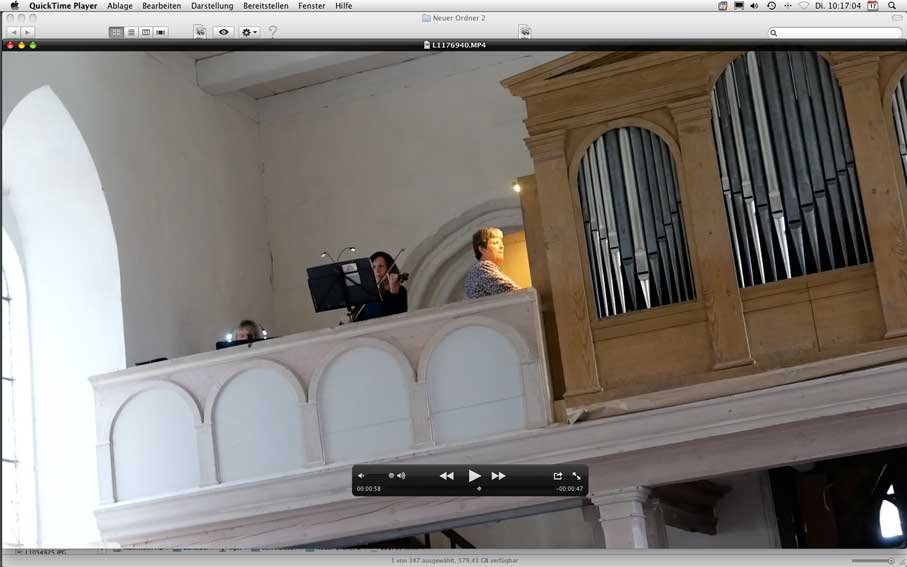907x567 pixels.
Task: Open Spotlight search in the menu bar
Action: tap(892, 6)
